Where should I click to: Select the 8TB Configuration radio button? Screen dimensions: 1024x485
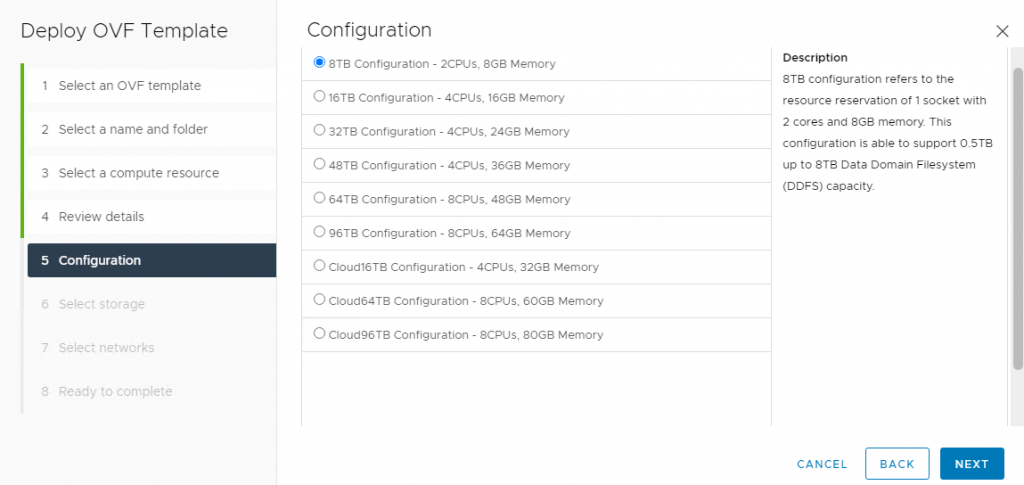(319, 62)
